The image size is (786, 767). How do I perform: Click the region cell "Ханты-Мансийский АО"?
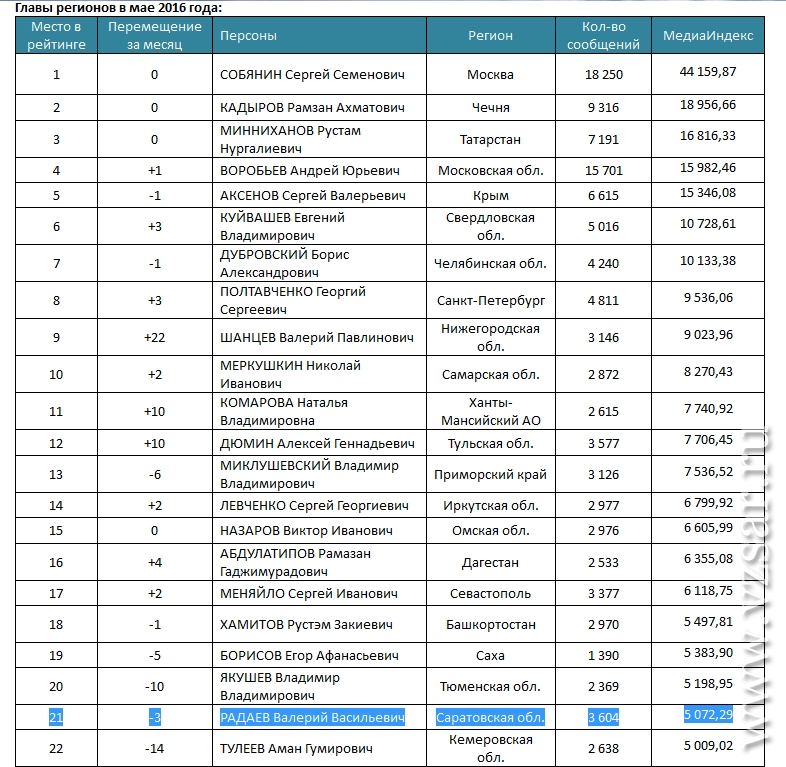coord(491,412)
